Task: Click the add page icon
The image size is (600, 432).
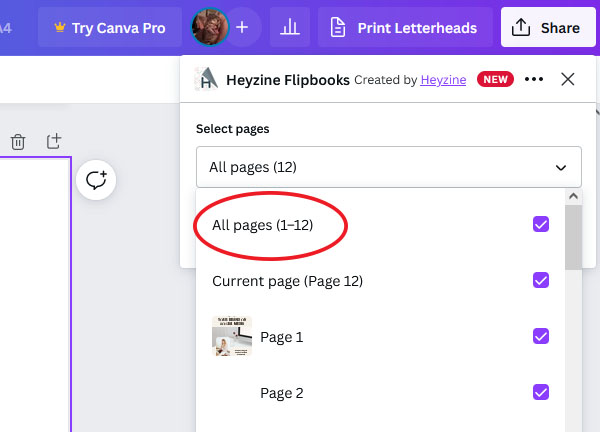Action: tap(54, 142)
